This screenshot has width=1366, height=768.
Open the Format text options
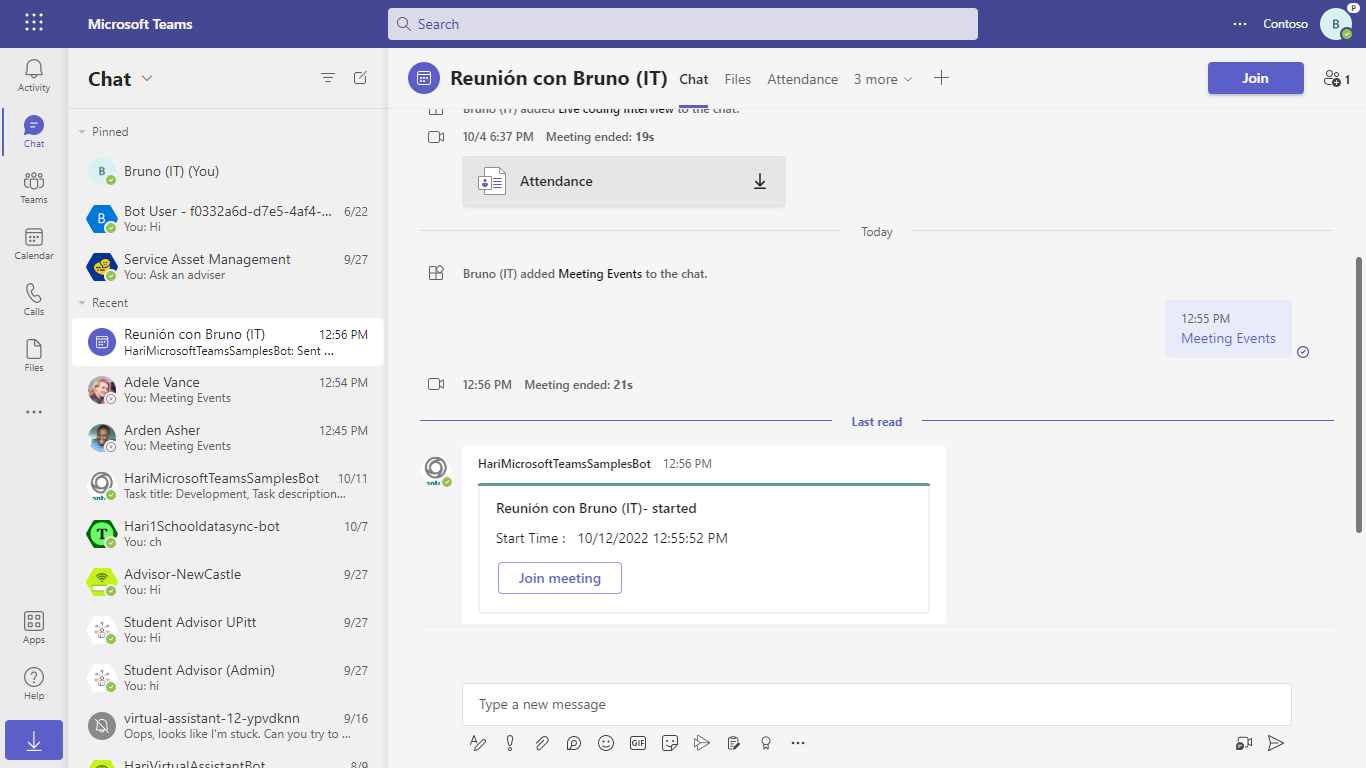478,743
